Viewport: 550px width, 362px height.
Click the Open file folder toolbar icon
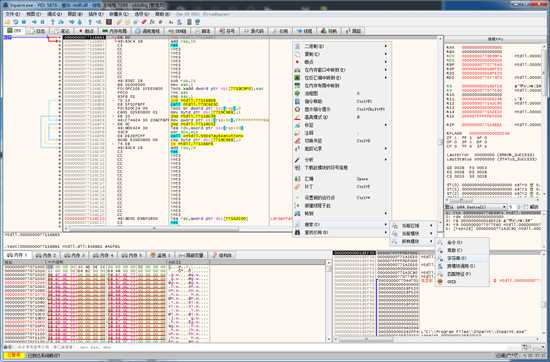coord(7,22)
